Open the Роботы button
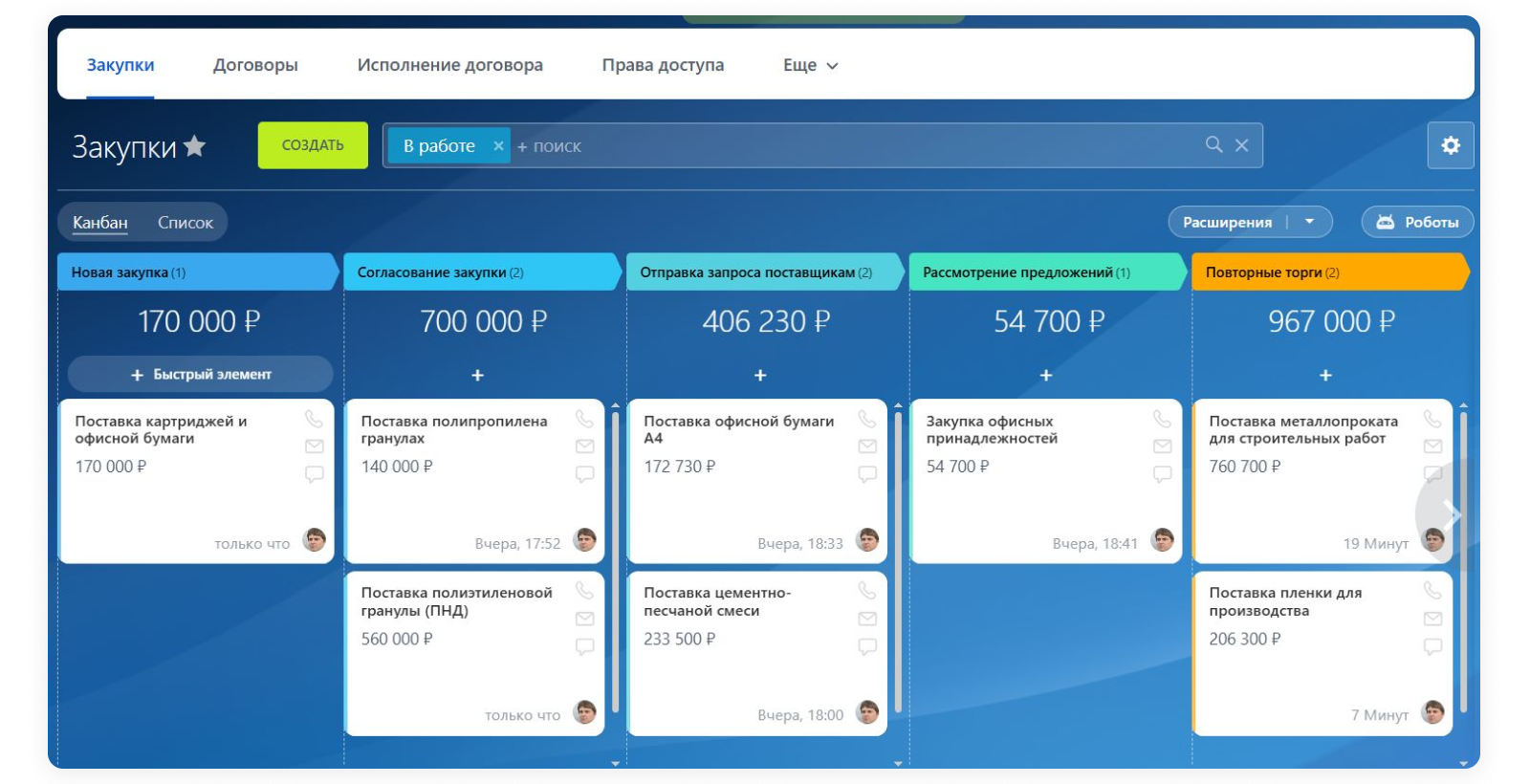Screen dimensions: 1530x784 coord(1417,222)
